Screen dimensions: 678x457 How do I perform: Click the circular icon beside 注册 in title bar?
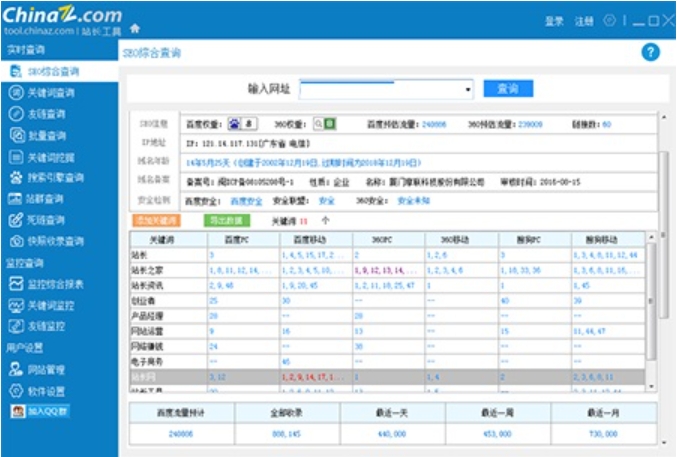(x=610, y=20)
